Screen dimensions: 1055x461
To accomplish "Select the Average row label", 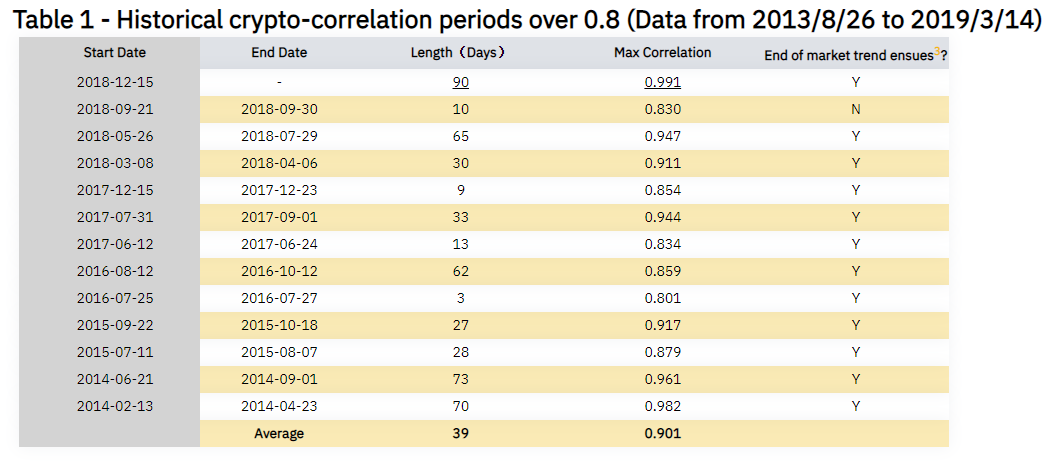I will tap(278, 434).
